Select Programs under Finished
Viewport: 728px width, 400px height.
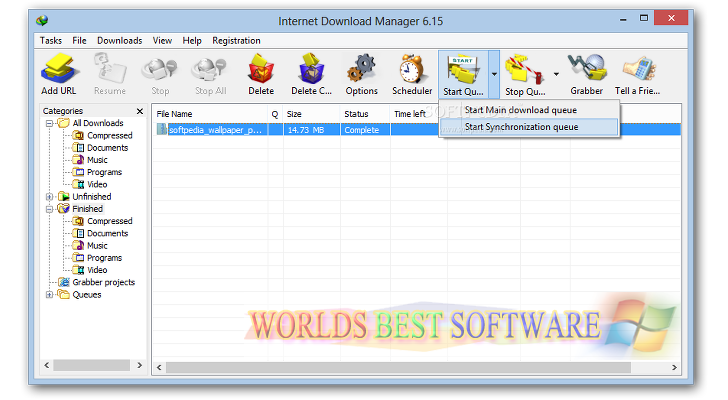(x=104, y=258)
